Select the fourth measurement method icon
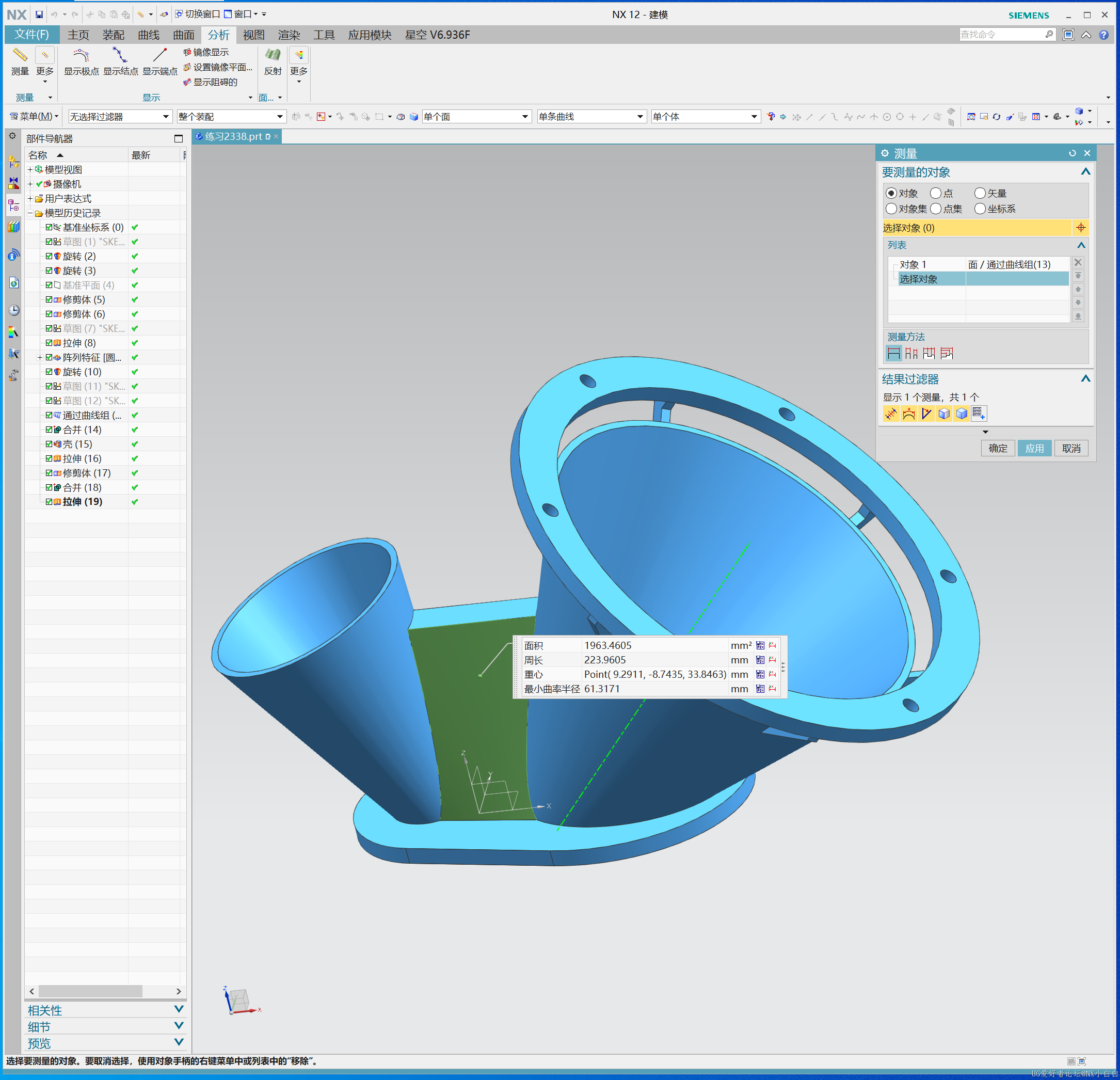Image resolution: width=1120 pixels, height=1080 pixels. click(x=947, y=353)
